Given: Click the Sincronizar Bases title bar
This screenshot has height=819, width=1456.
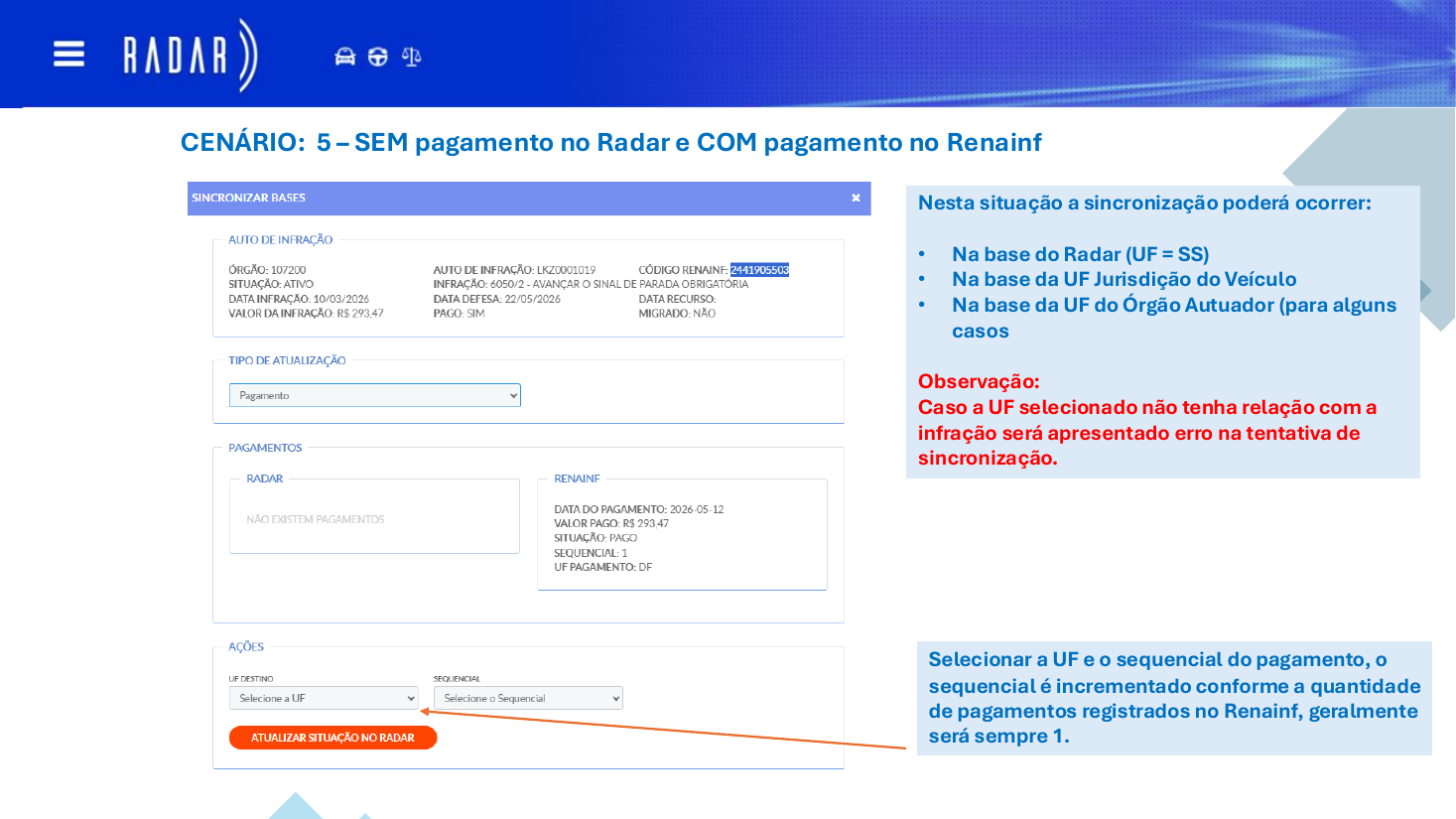Looking at the screenshot, I should (529, 198).
